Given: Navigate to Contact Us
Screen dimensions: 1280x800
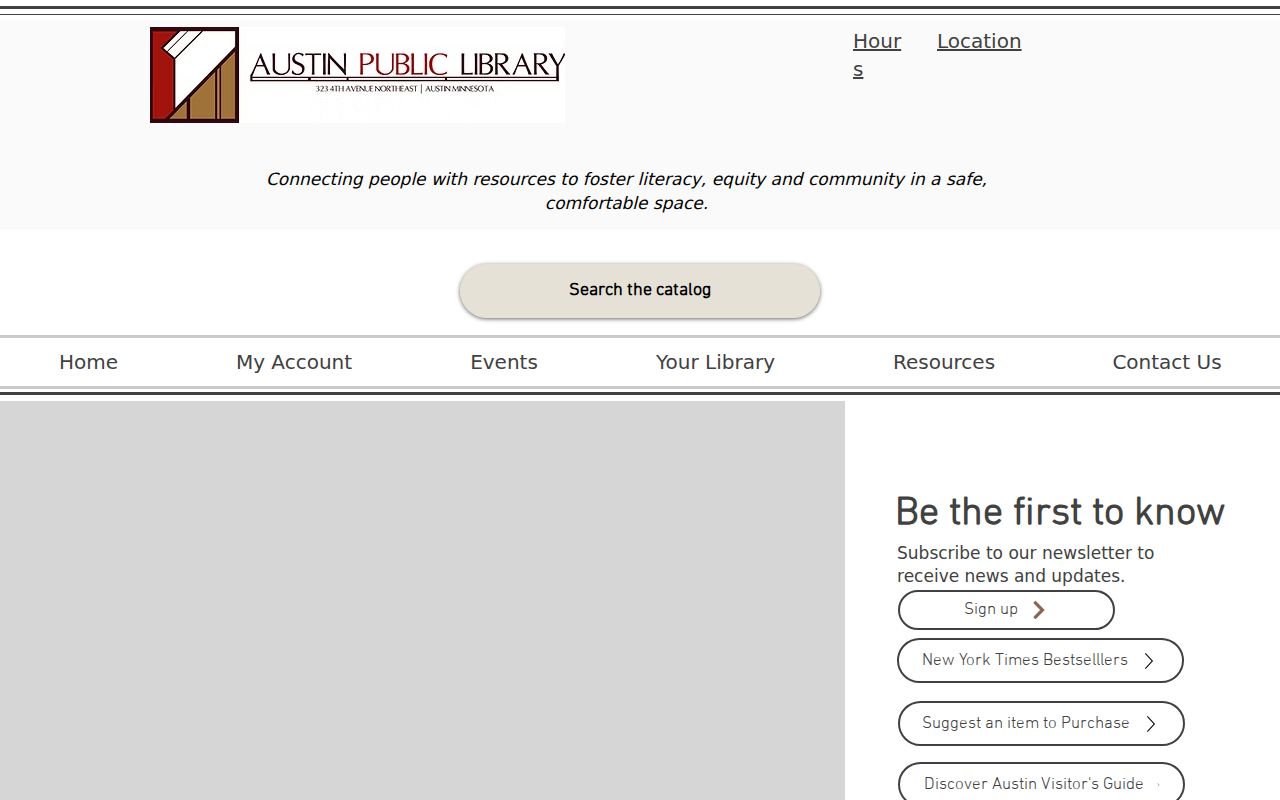Looking at the screenshot, I should [x=1167, y=362].
